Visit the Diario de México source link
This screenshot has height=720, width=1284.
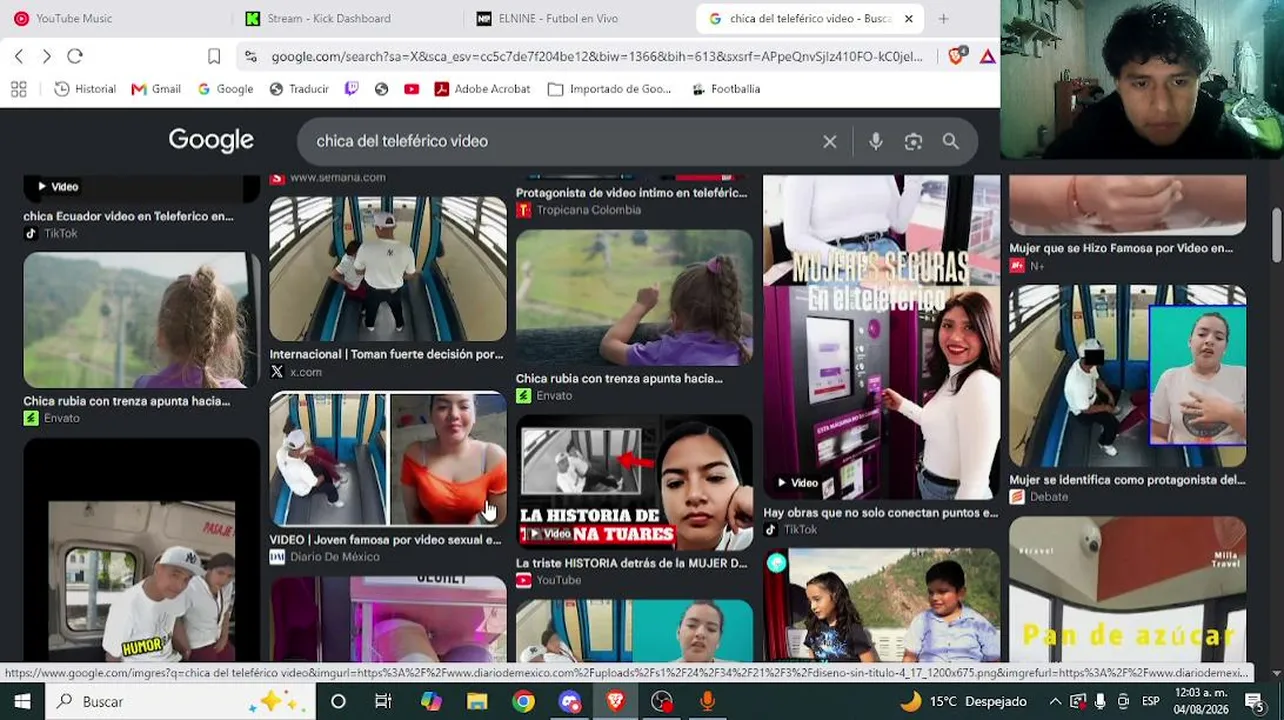(x=324, y=557)
